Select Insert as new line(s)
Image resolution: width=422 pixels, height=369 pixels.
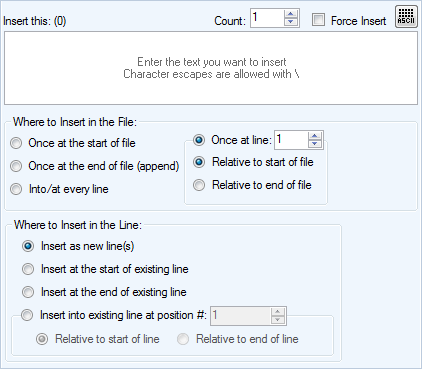(x=78, y=246)
